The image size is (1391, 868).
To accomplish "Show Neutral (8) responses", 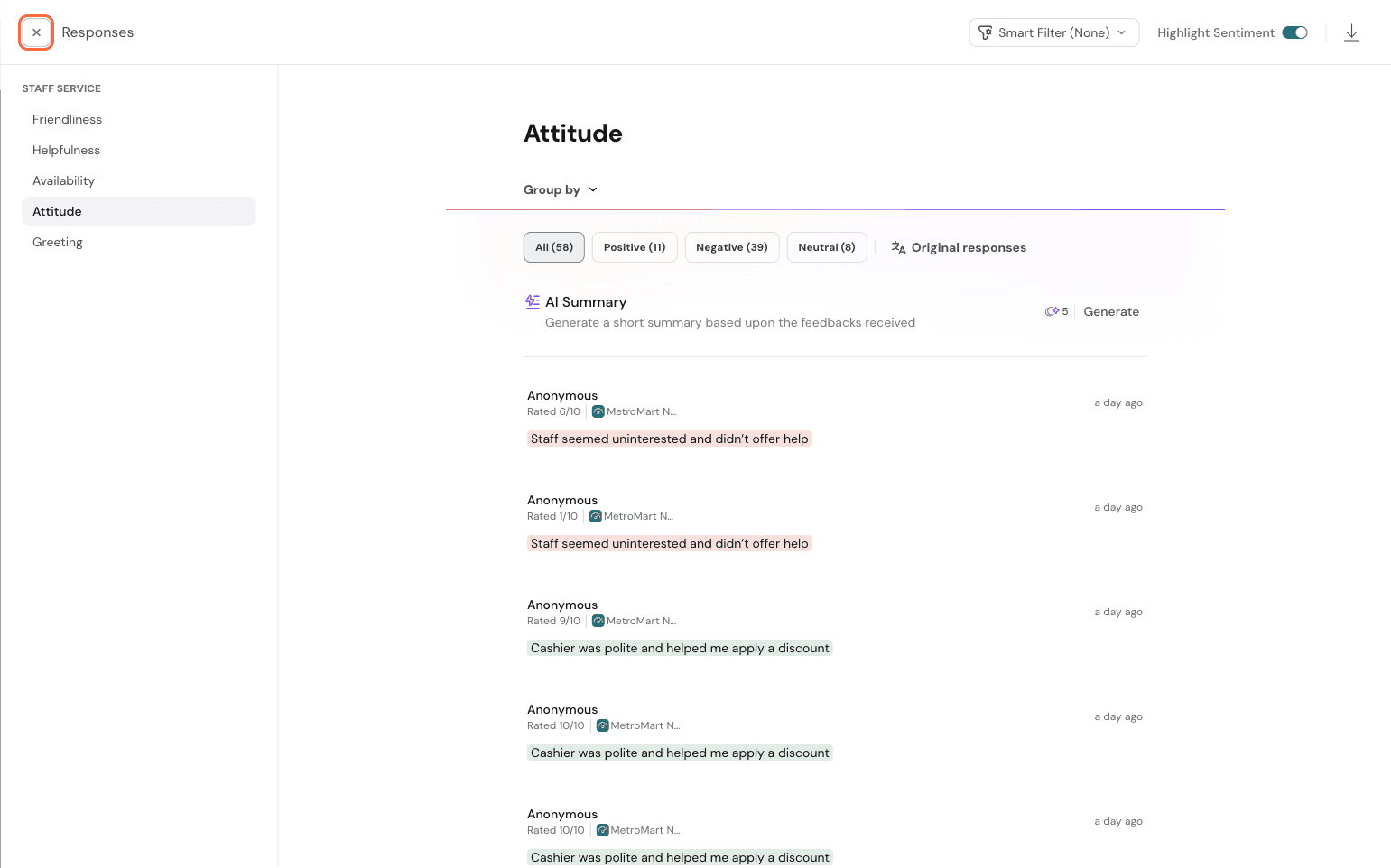I will pyautogui.click(x=826, y=247).
